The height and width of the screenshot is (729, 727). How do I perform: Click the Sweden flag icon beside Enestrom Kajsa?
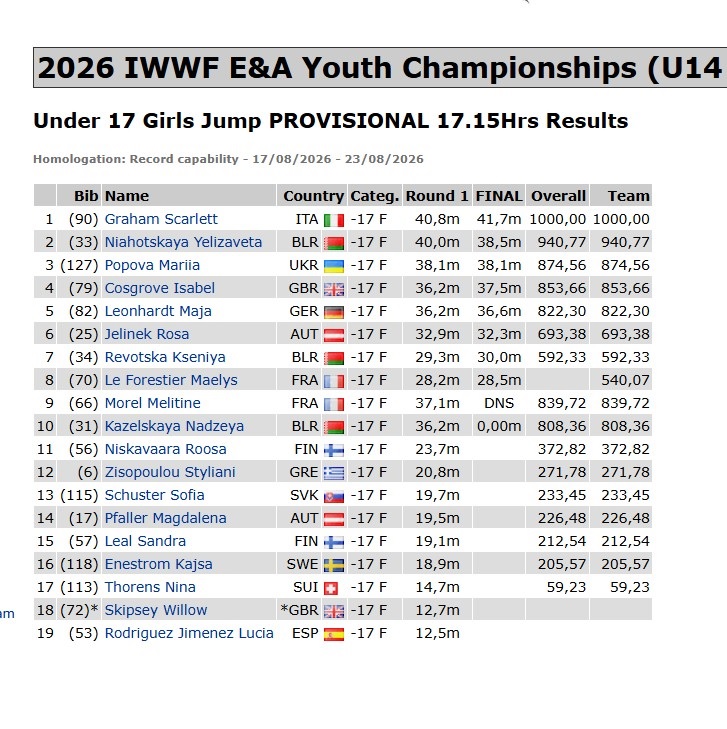[334, 565]
